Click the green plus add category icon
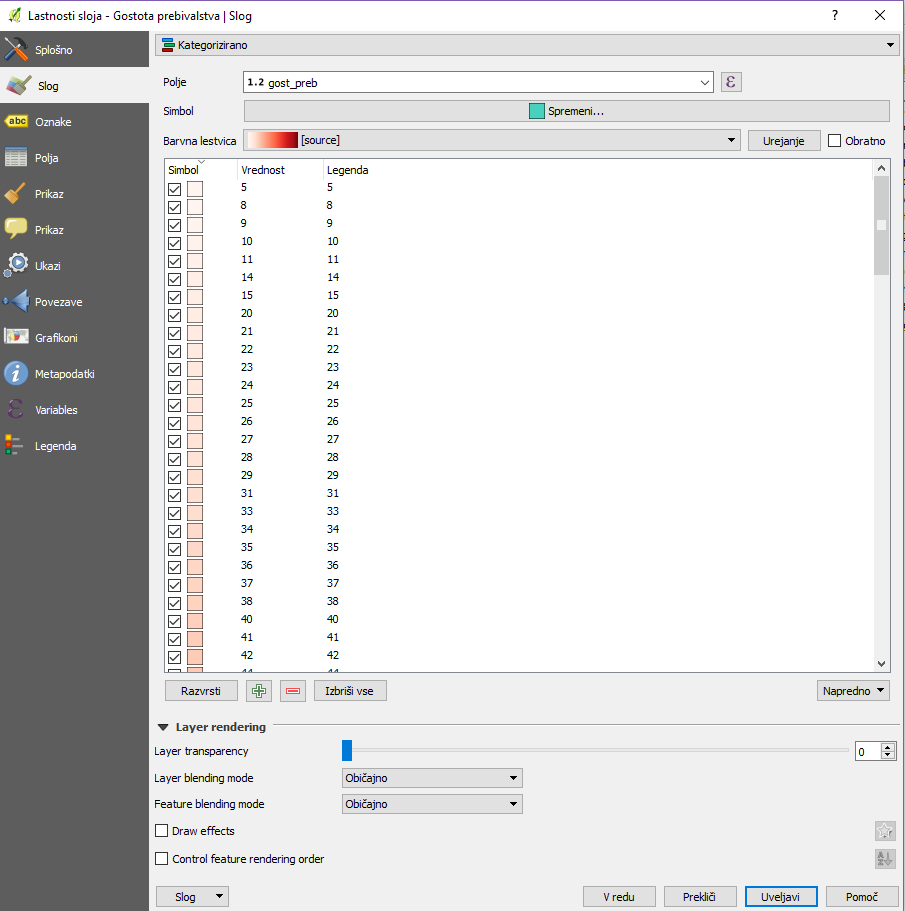The width and height of the screenshot is (905, 911). tap(259, 690)
